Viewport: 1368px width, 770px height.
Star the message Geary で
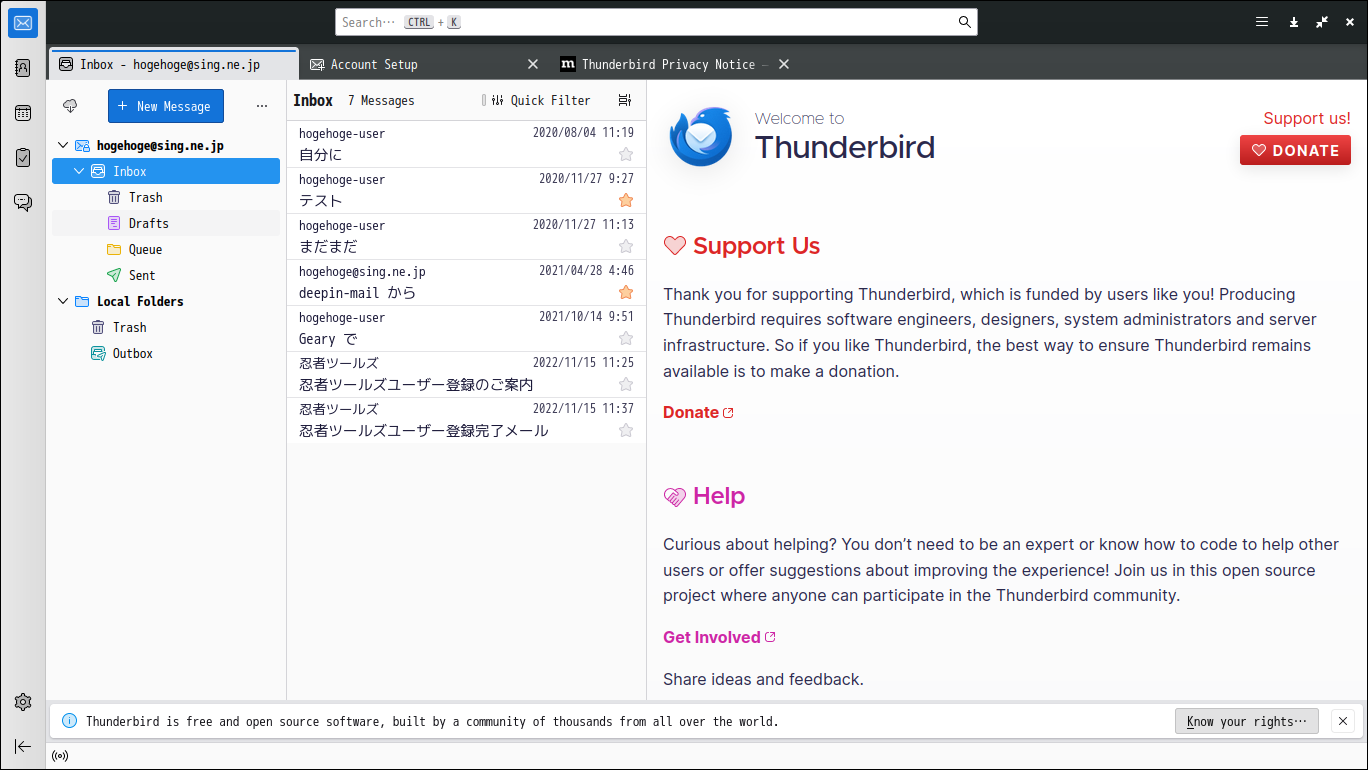(x=626, y=338)
